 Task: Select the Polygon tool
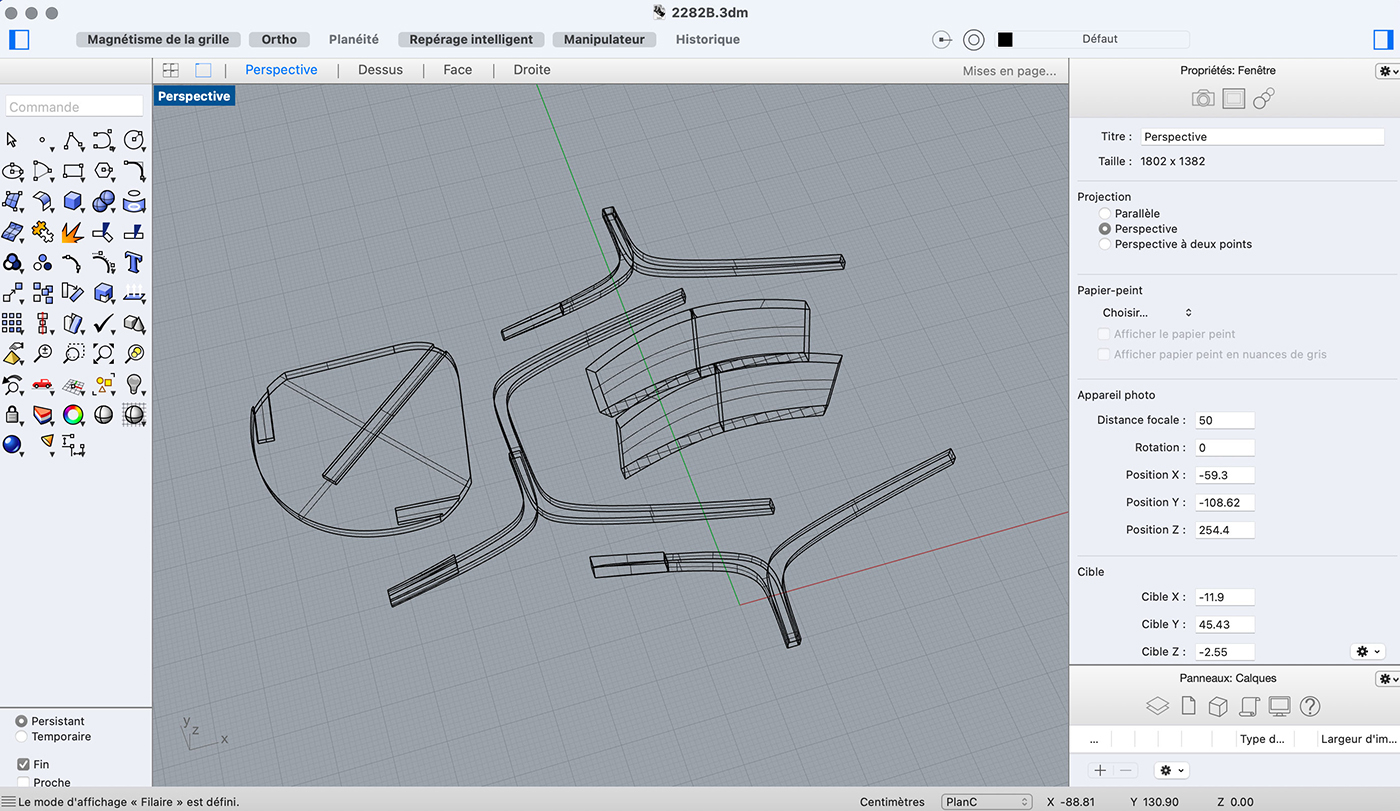point(103,171)
